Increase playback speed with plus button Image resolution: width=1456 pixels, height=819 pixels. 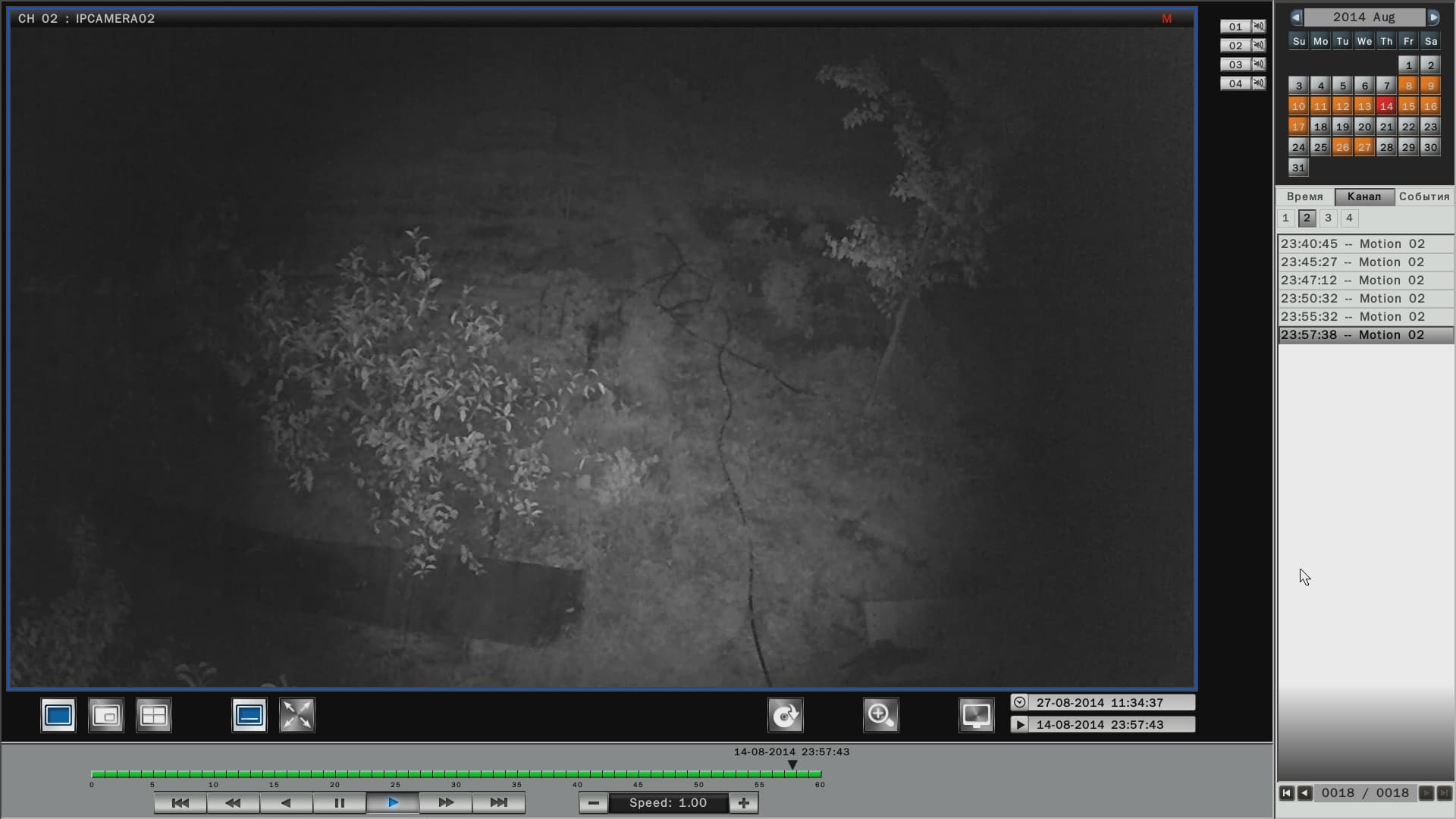[744, 802]
